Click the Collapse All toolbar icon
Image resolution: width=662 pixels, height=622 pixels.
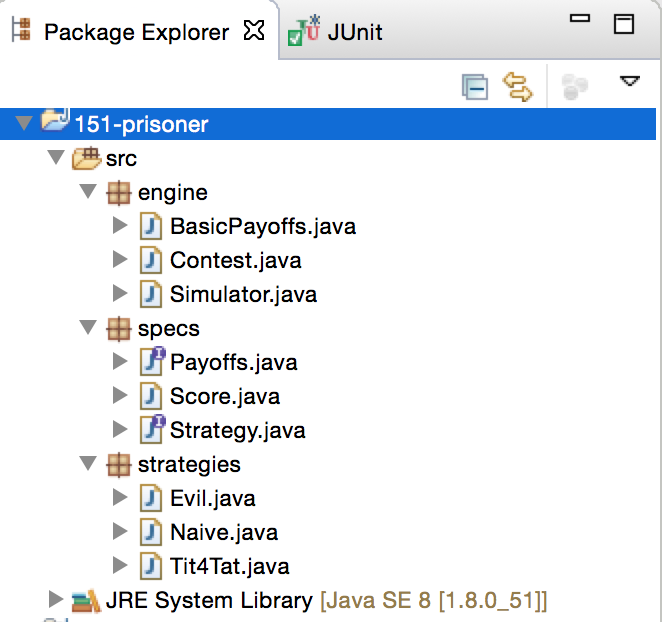[474, 87]
